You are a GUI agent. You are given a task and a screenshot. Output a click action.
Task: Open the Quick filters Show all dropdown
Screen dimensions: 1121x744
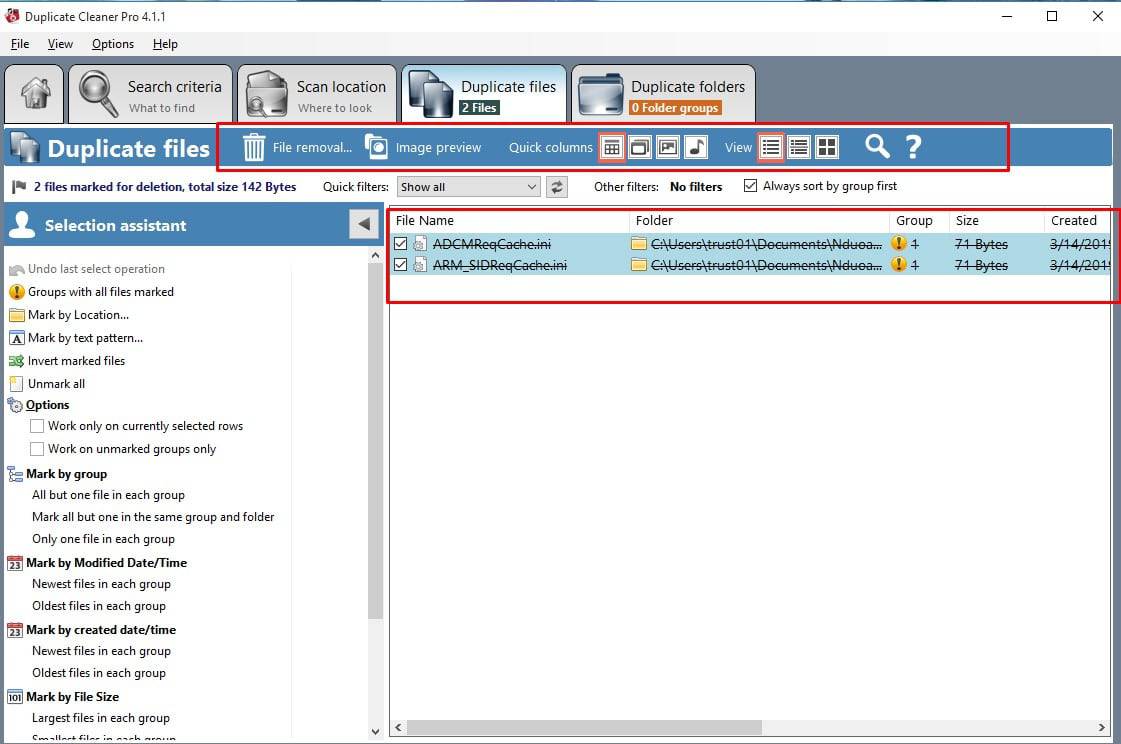click(x=468, y=187)
